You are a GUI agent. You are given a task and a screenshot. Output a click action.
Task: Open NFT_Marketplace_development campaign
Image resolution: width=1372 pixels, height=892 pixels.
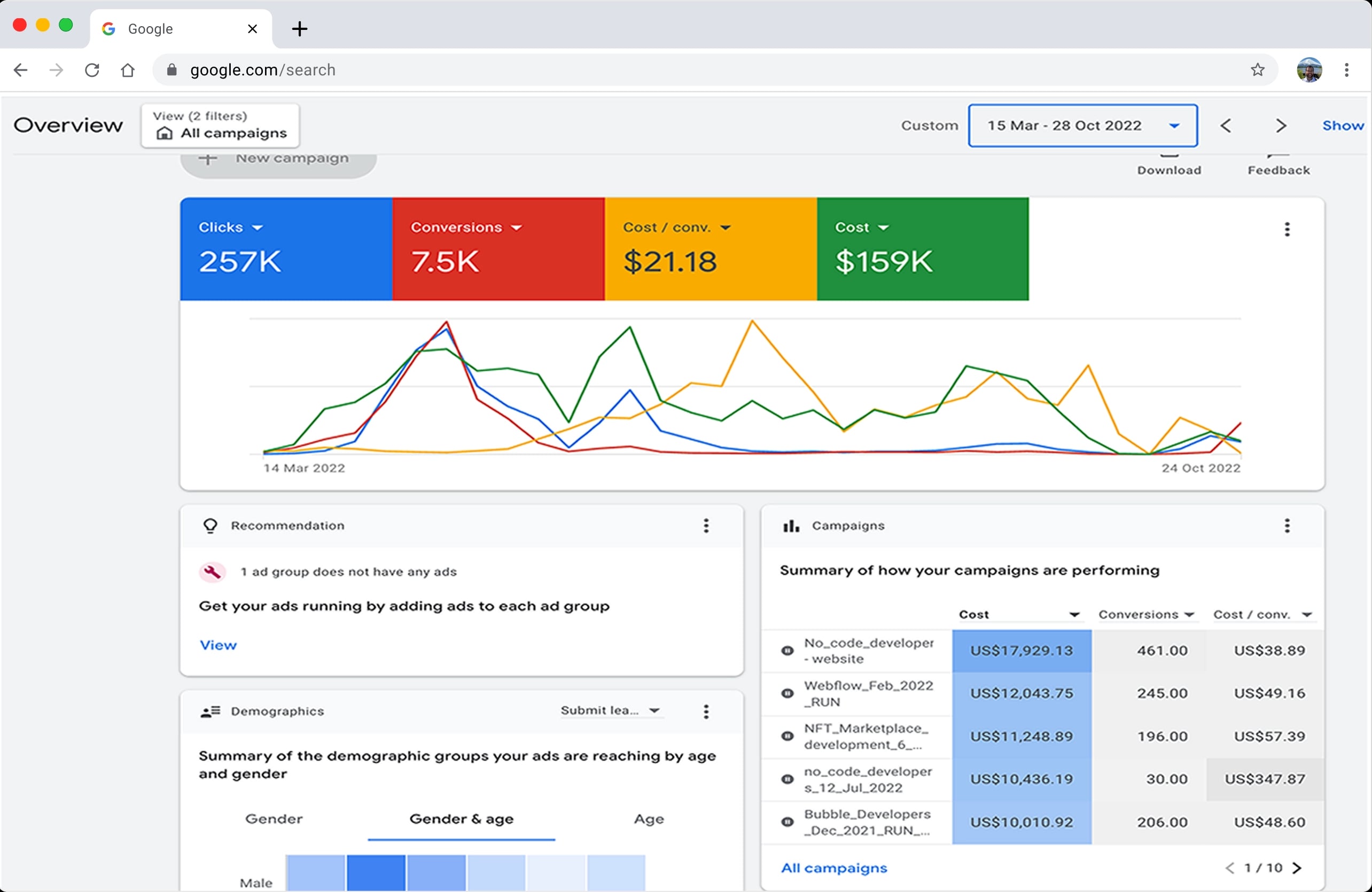pos(866,737)
